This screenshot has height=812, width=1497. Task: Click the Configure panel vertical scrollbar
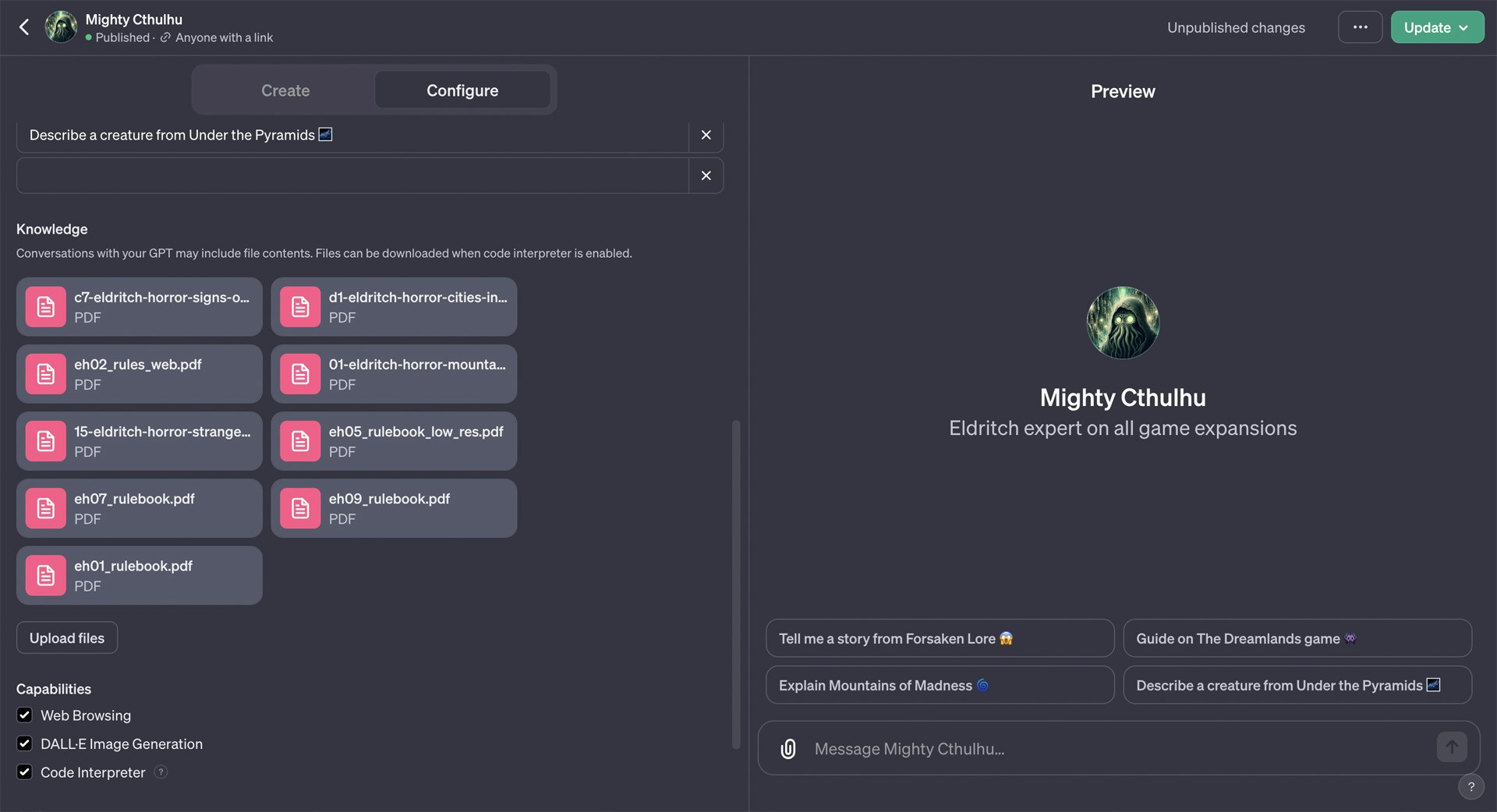[x=736, y=584]
